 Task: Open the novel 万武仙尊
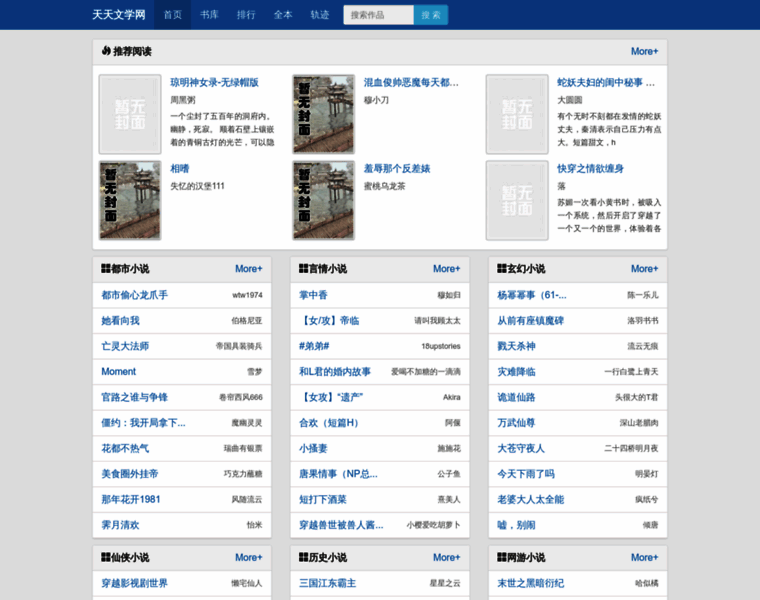(x=516, y=423)
